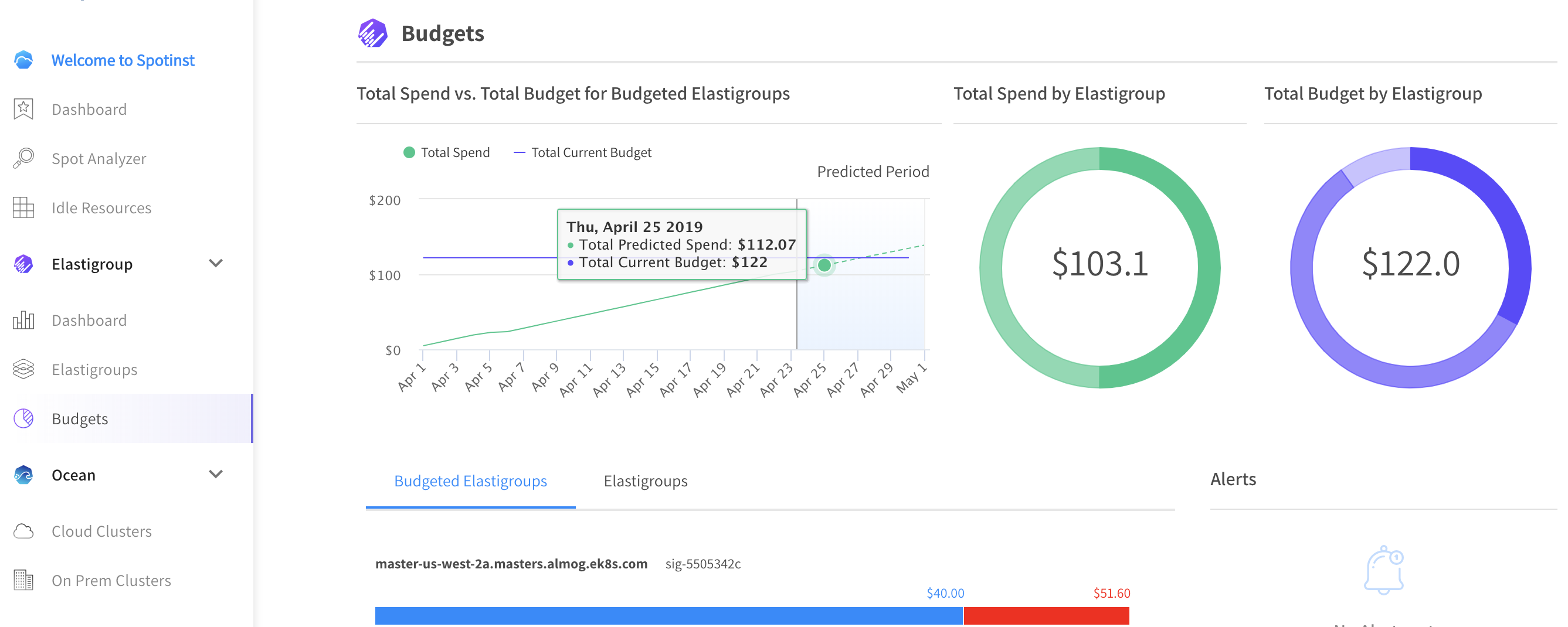Collapse the Ocean section chevron

(x=215, y=475)
